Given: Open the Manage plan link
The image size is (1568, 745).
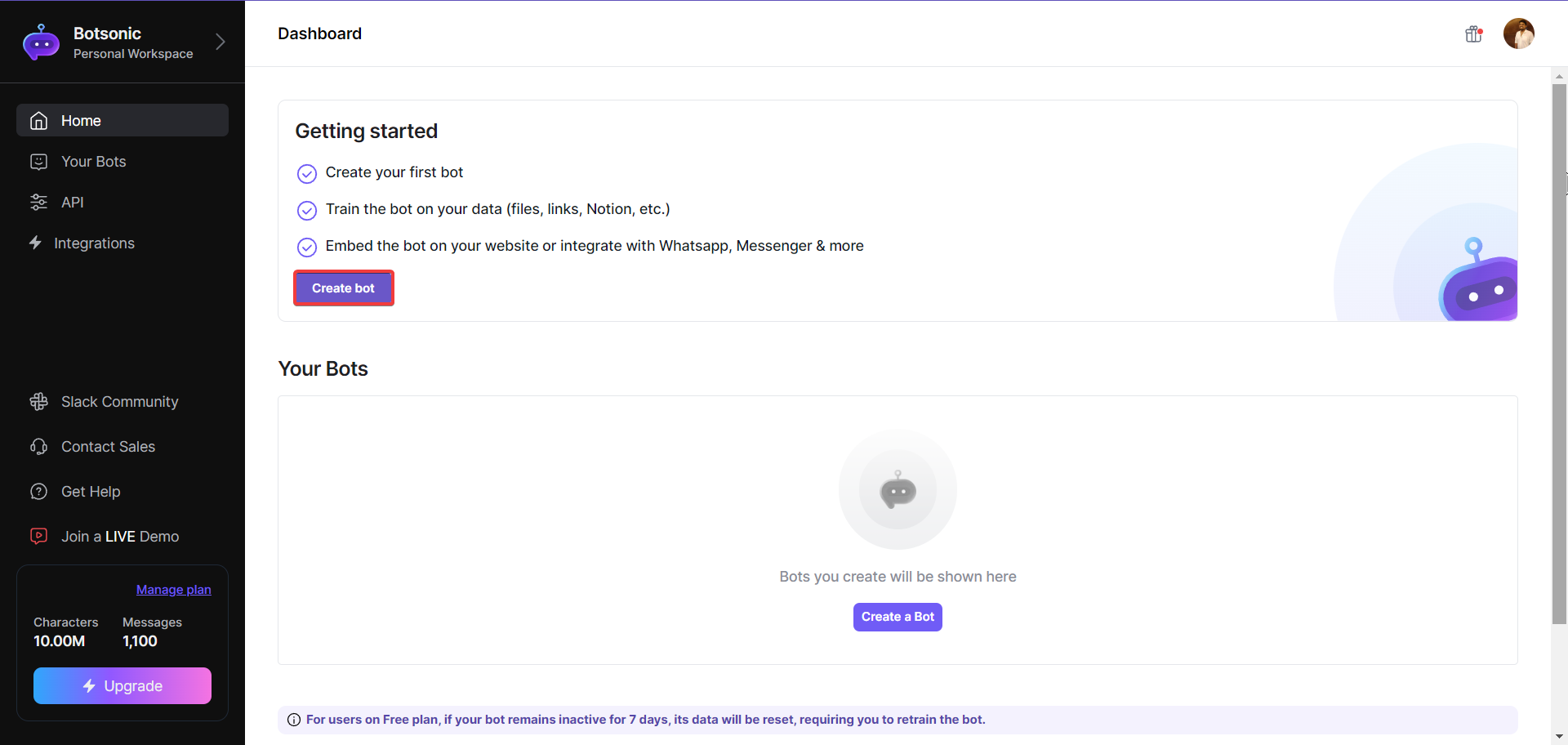Looking at the screenshot, I should pos(173,590).
